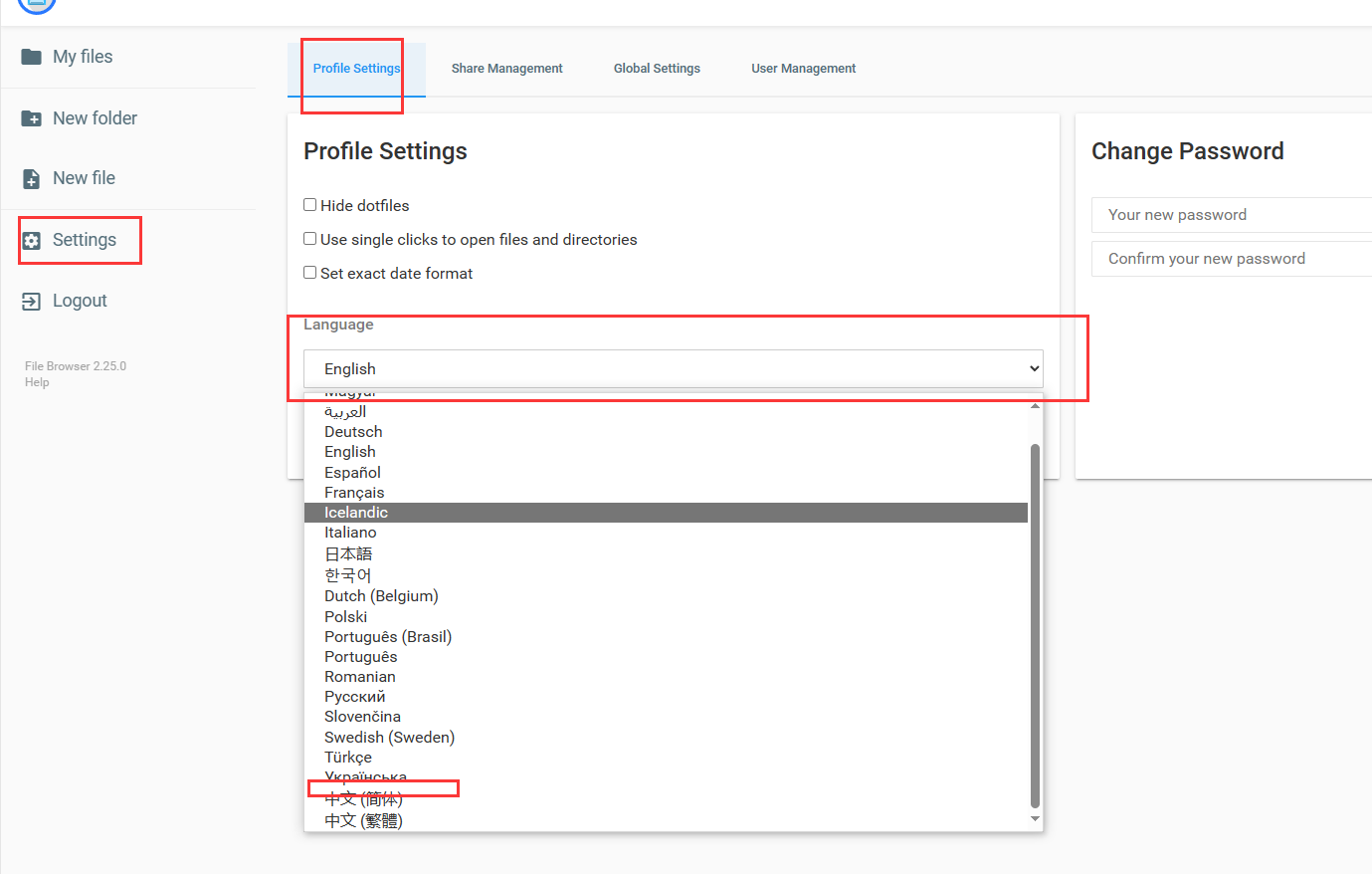Select Українська from the language list
The width and height of the screenshot is (1372, 874).
point(666,777)
